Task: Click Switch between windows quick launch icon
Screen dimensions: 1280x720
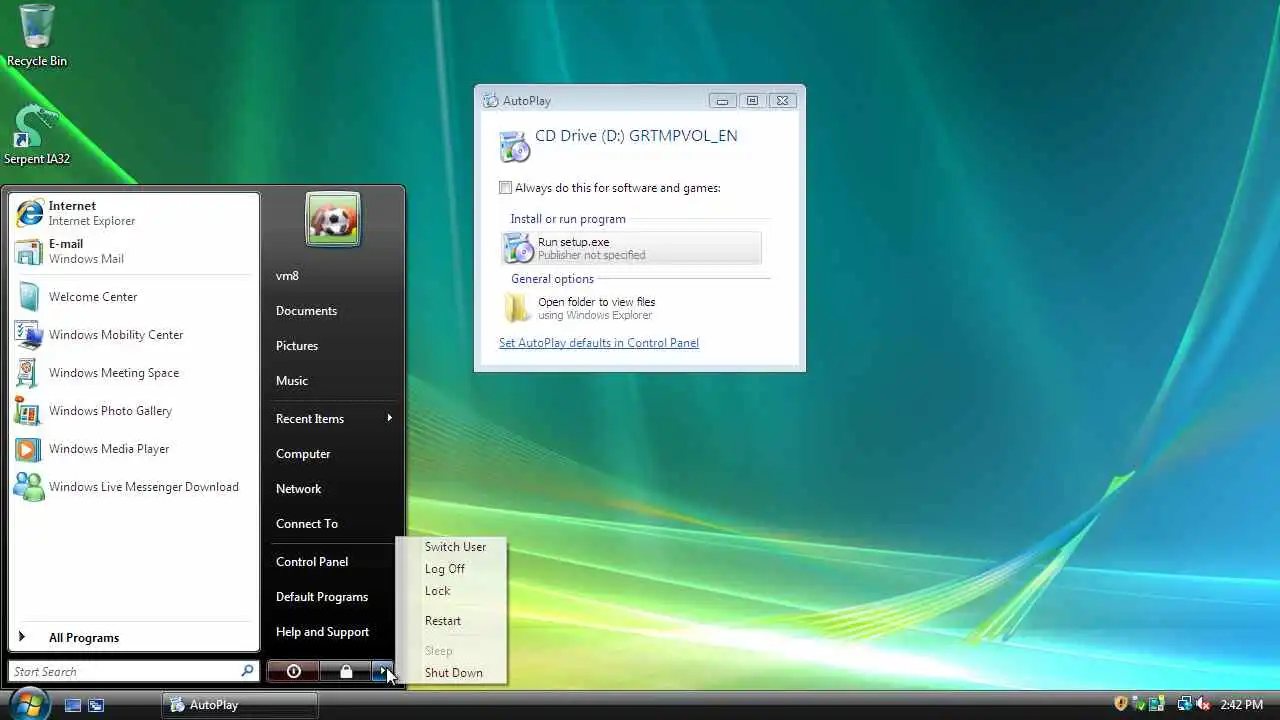Action: click(96, 705)
